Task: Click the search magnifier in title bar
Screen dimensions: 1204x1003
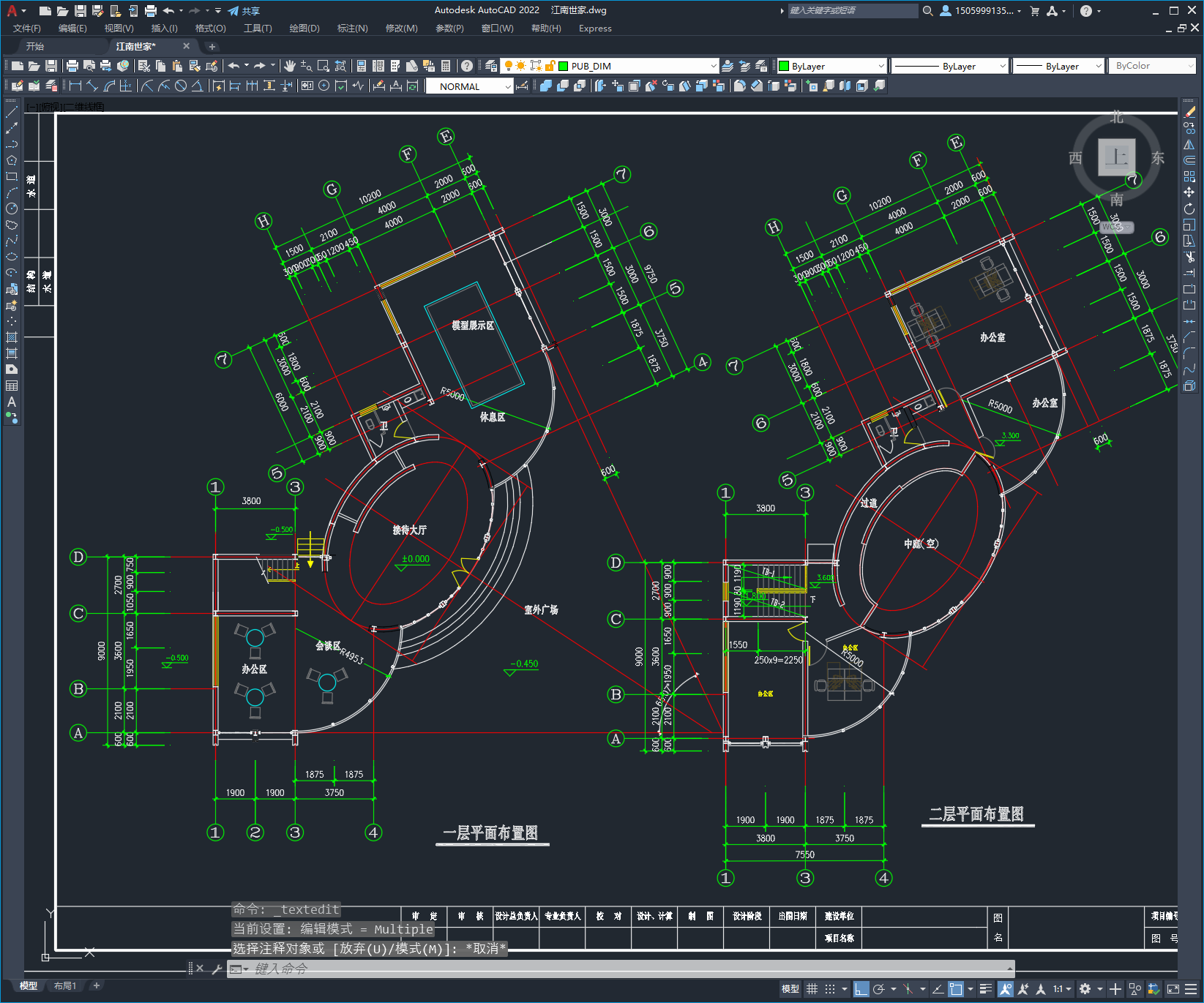Action: [927, 11]
